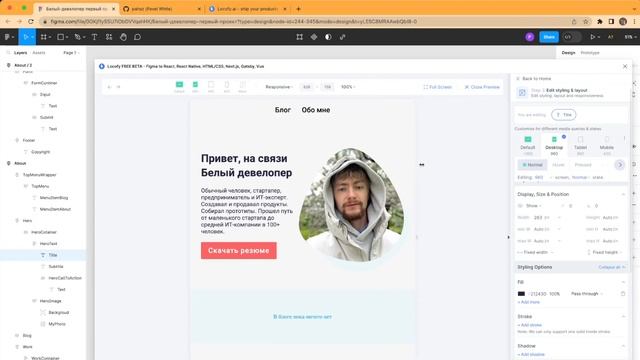Open the Page 1 dropdown
This screenshot has width=640, height=360.
coord(71,53)
